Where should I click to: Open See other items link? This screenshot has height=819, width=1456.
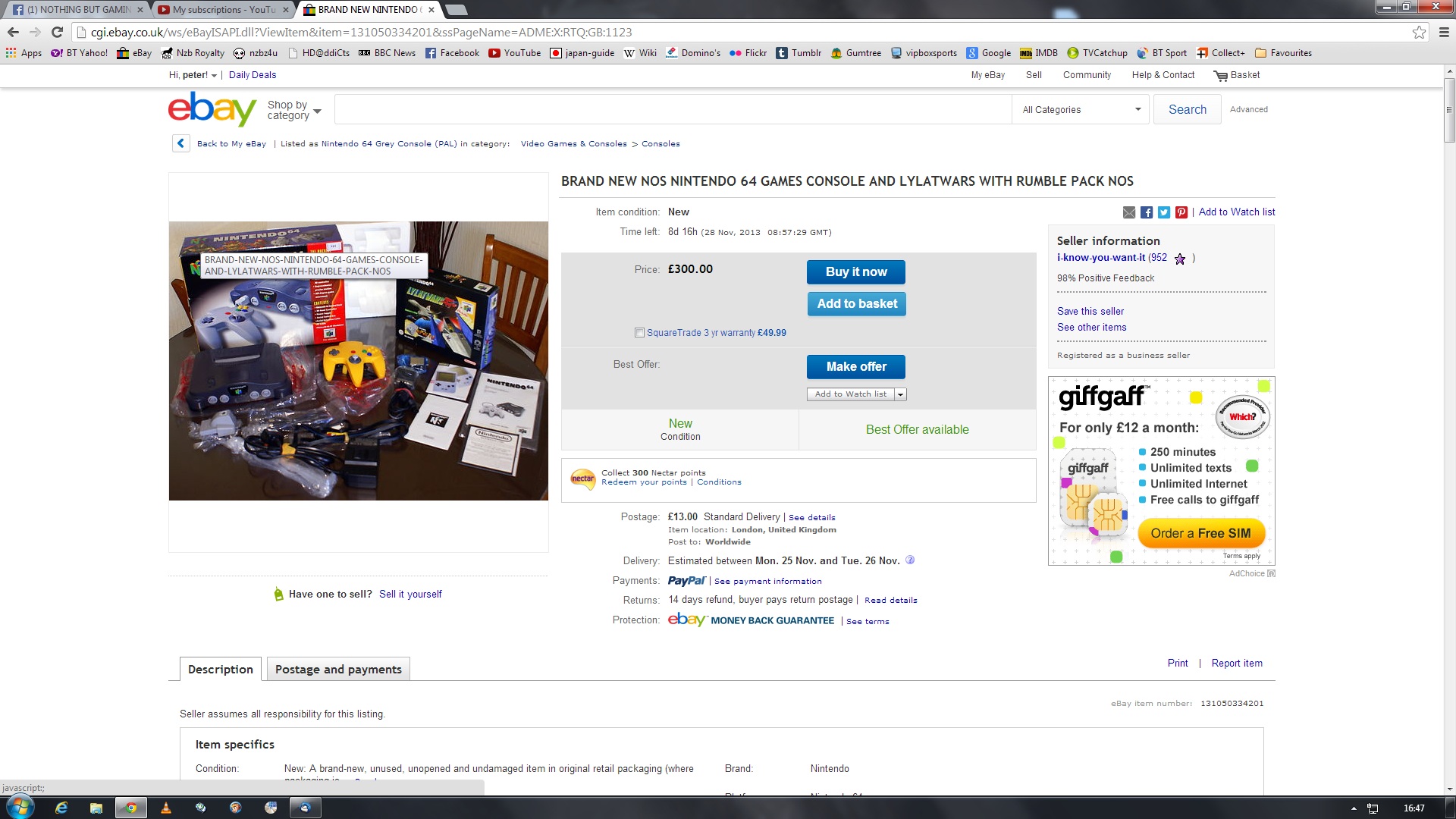click(1091, 328)
